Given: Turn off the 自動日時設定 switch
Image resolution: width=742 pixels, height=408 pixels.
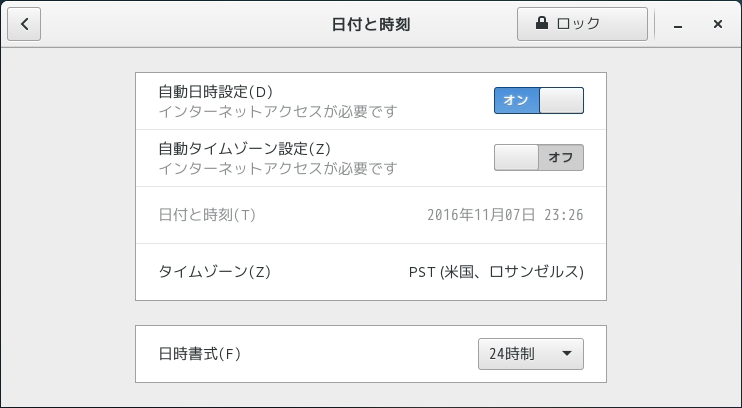Looking at the screenshot, I should 538,101.
